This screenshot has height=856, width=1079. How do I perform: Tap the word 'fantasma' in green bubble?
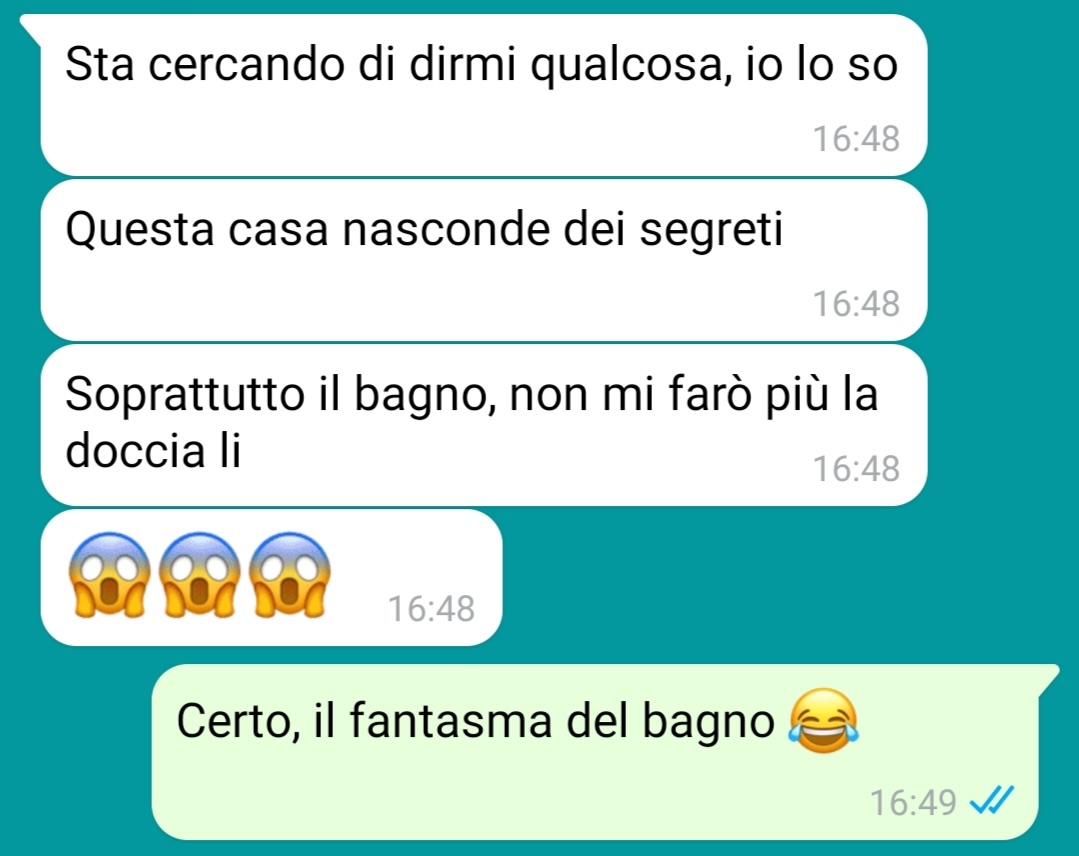[451, 721]
